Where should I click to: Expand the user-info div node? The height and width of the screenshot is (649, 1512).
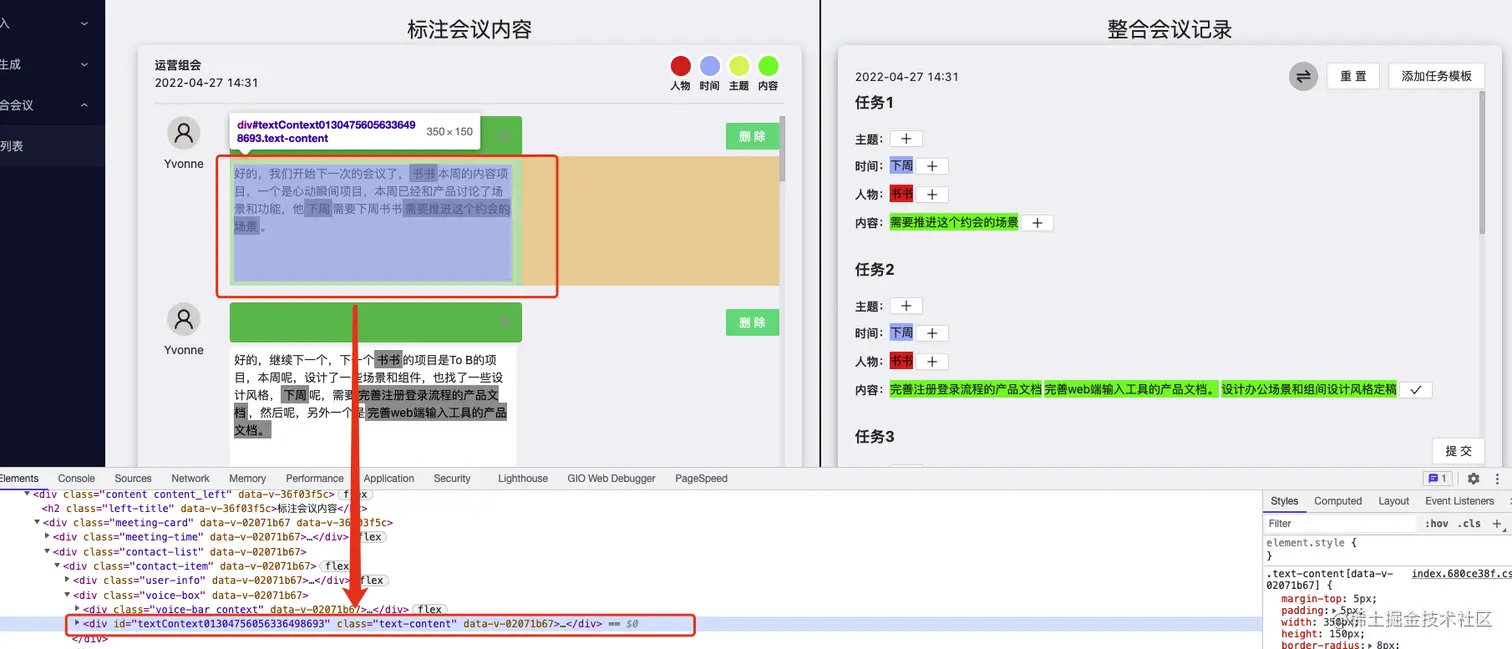(67, 580)
